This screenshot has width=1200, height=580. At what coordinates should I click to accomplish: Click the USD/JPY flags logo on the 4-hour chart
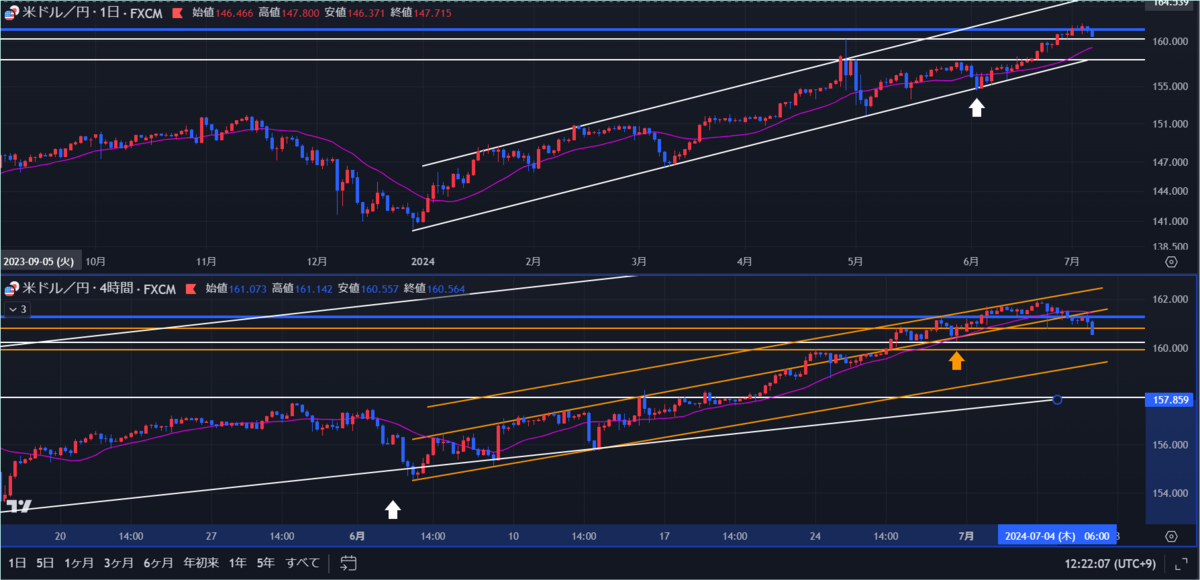tap(9, 289)
